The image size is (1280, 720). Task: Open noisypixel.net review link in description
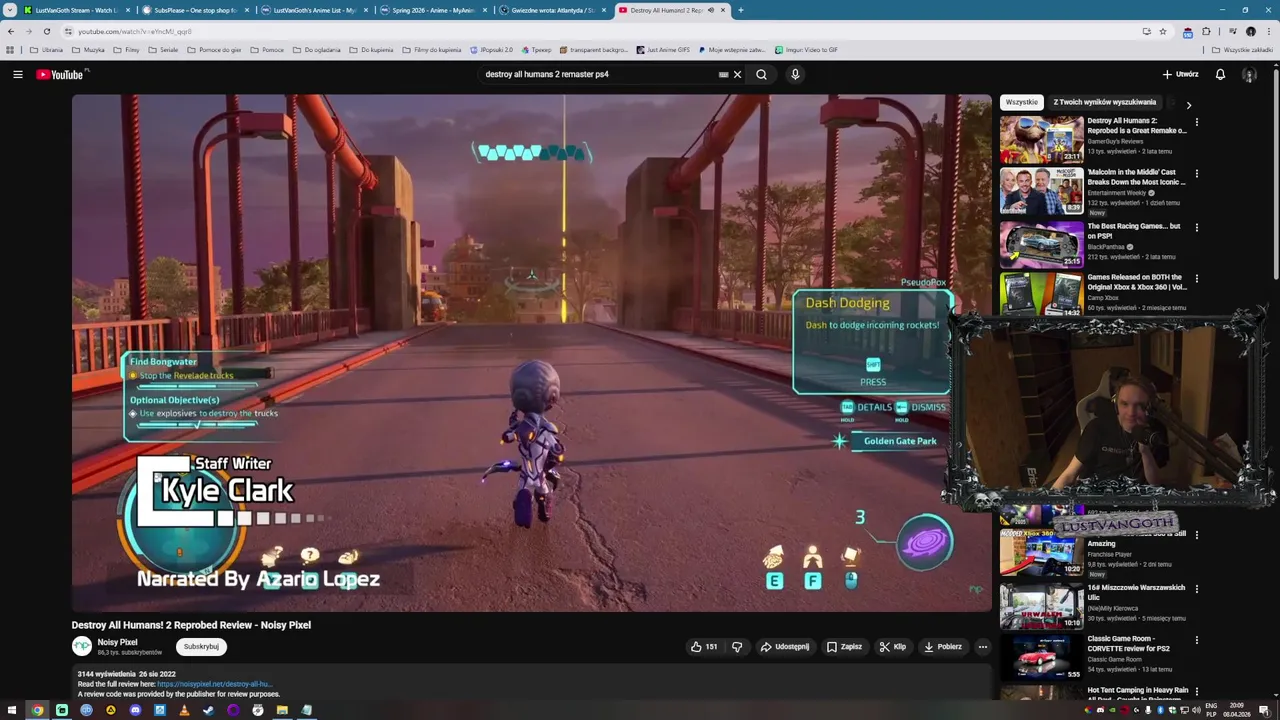(214, 684)
